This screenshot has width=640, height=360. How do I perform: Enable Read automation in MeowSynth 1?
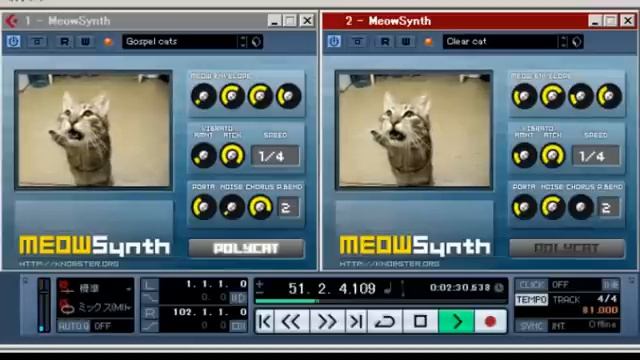coord(64,41)
